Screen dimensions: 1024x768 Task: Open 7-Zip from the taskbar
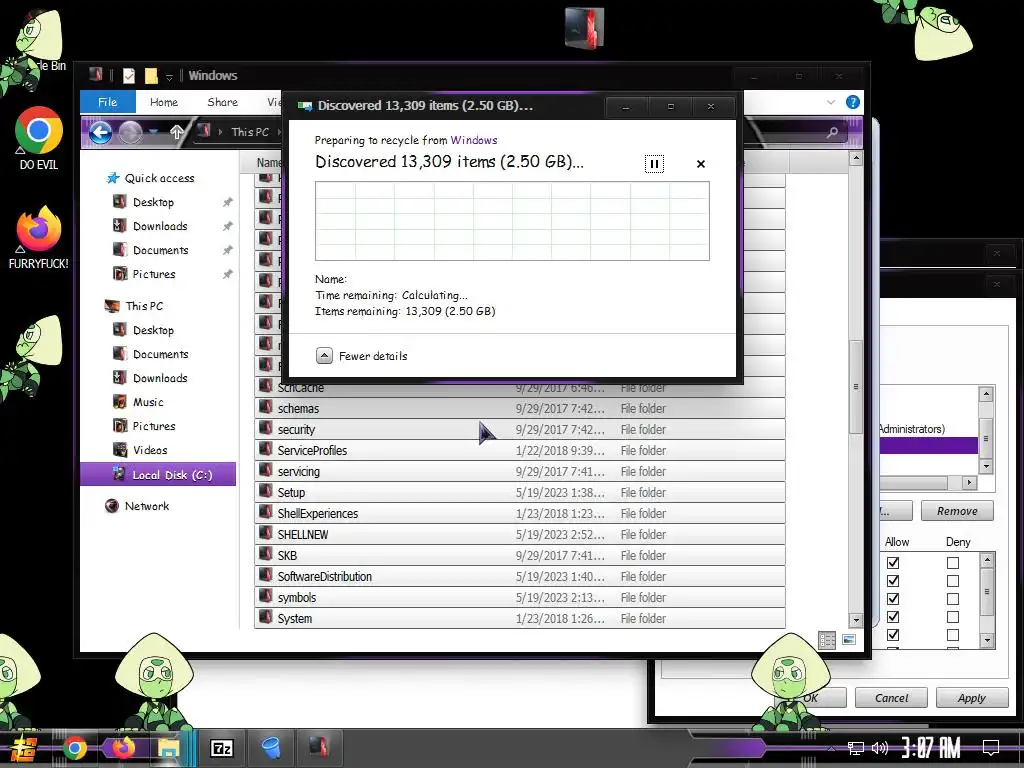[x=222, y=748]
